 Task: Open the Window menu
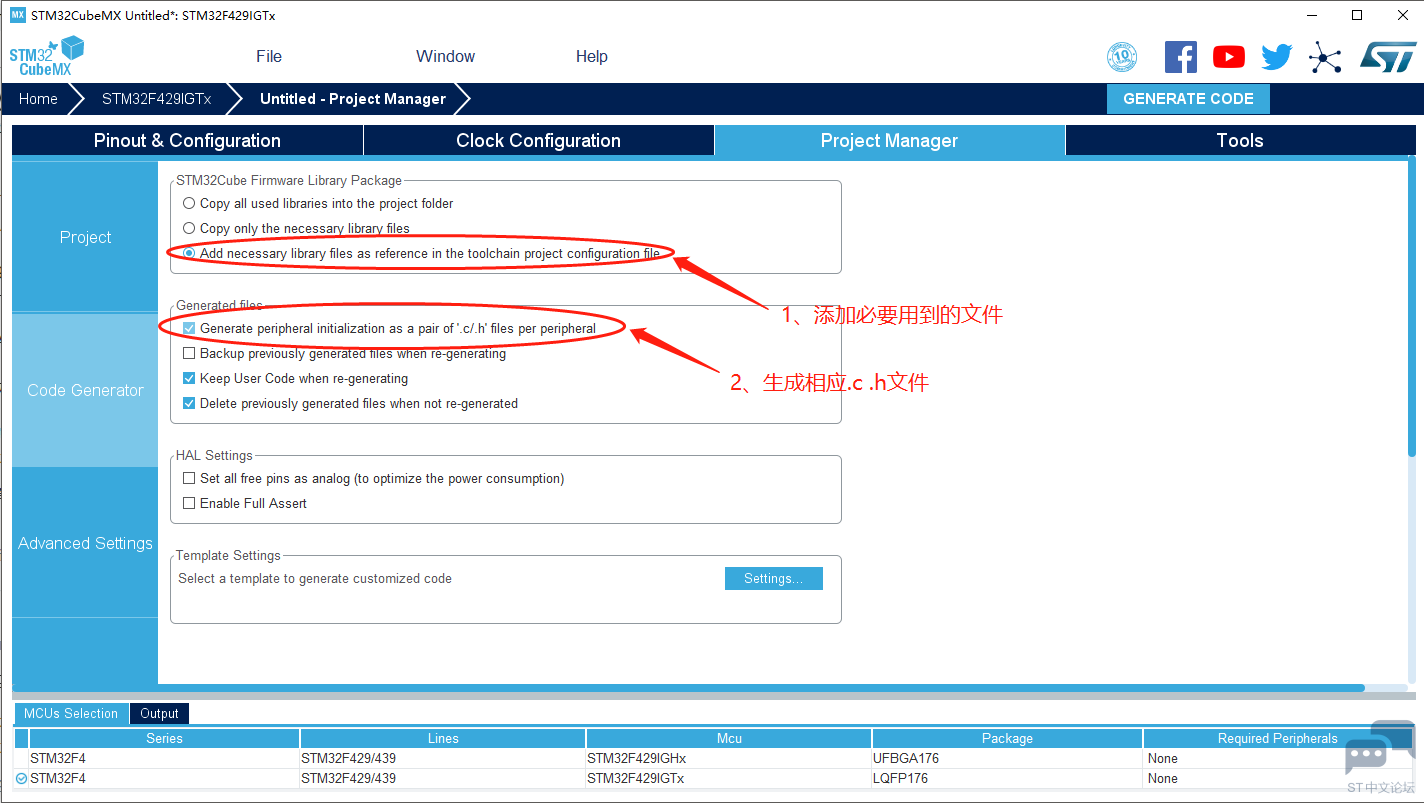click(x=445, y=56)
